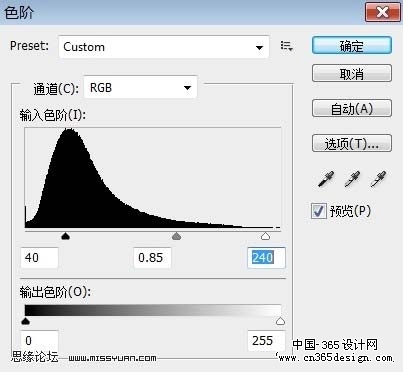Screen dimensions: 403x372
Task: Expand the 通道 RGB channel dropdown
Action: coord(140,88)
